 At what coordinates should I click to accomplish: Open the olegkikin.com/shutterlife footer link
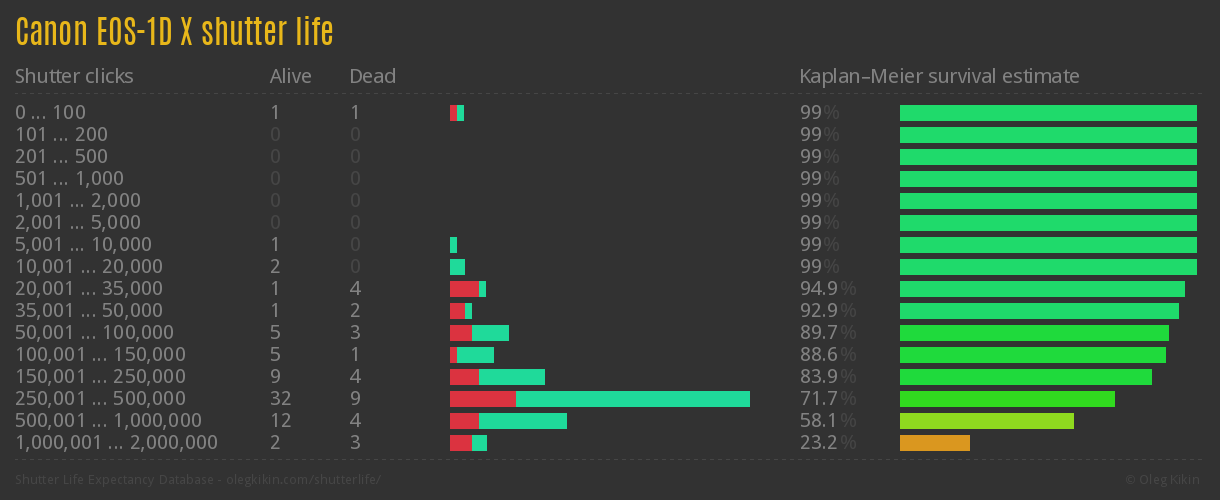pos(198,479)
